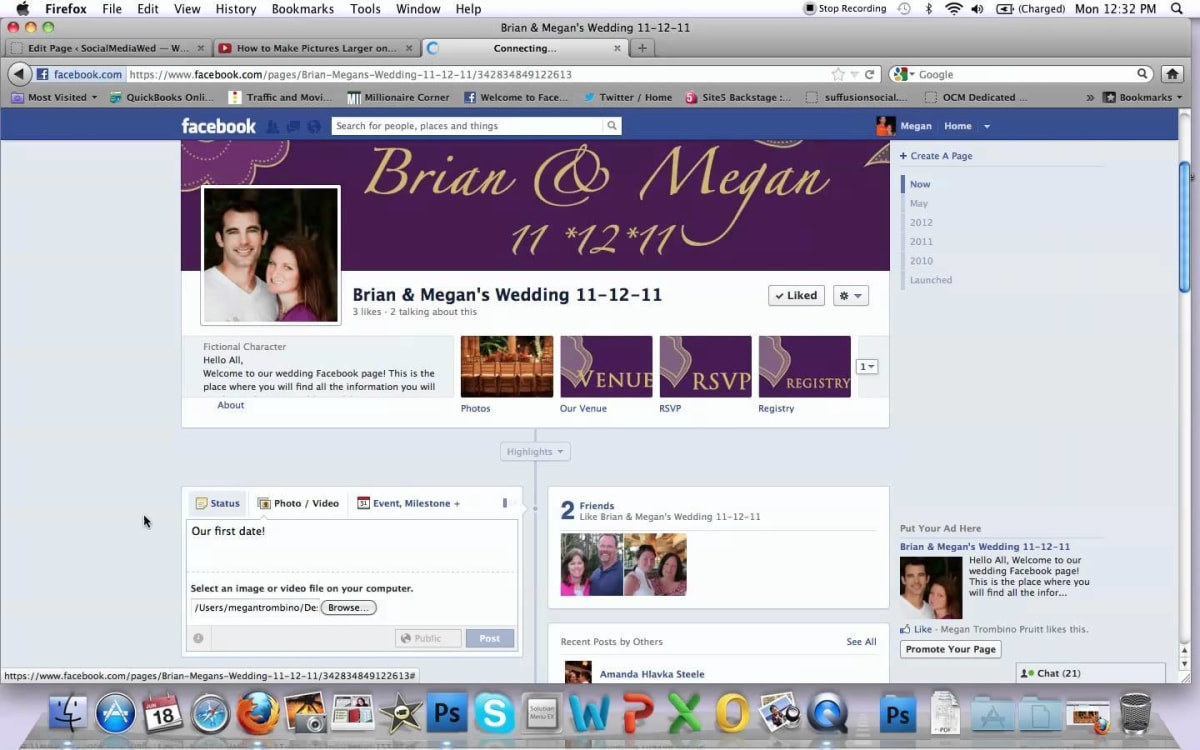The height and width of the screenshot is (750, 1200).
Task: Open the notifications globe icon
Action: [314, 126]
